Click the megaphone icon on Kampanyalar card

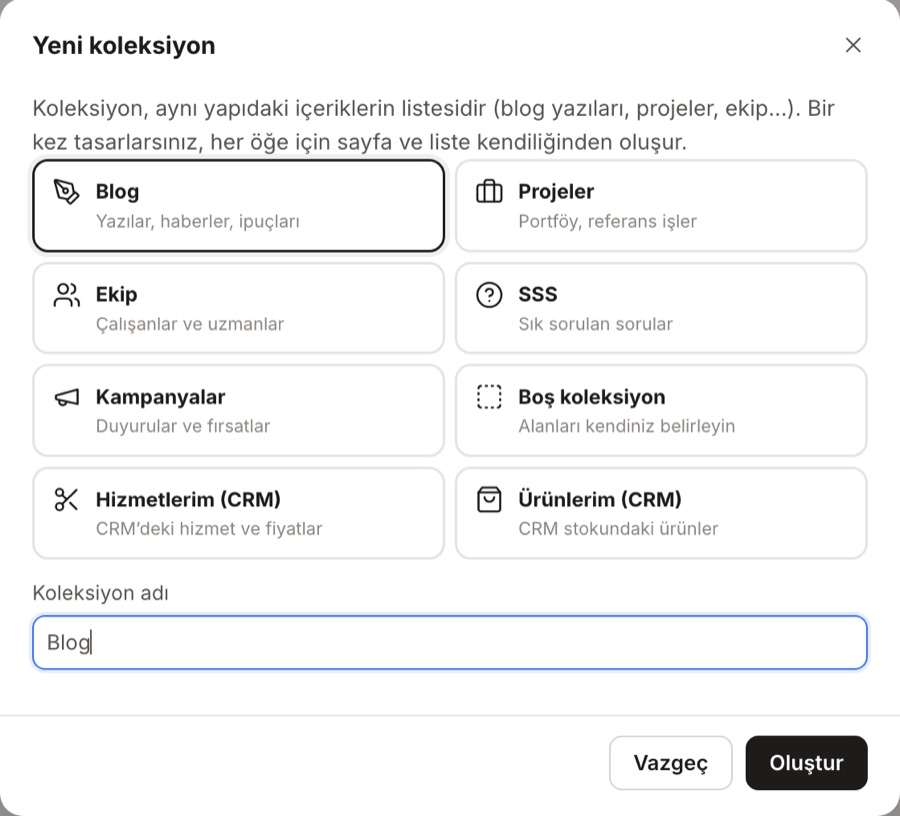pyautogui.click(x=67, y=397)
